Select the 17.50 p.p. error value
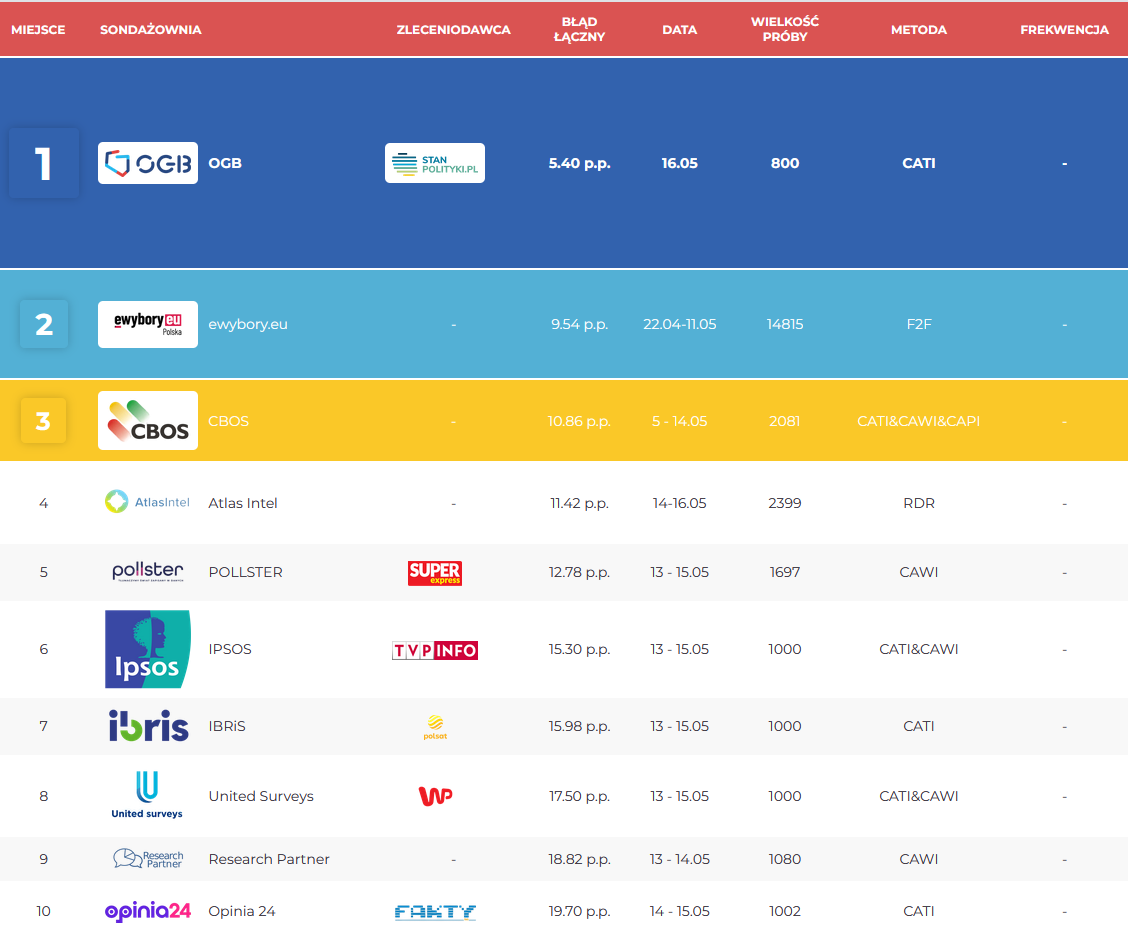Image resolution: width=1128 pixels, height=944 pixels. tap(579, 796)
